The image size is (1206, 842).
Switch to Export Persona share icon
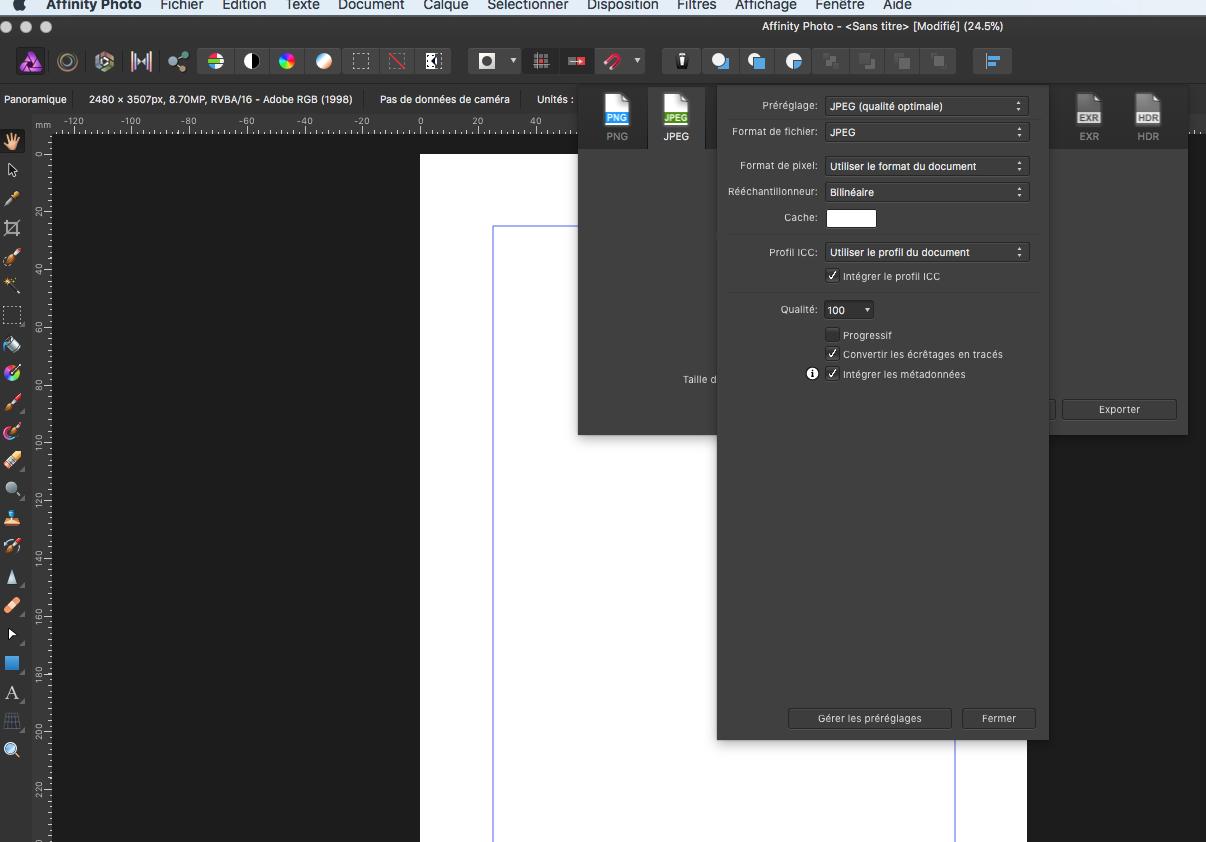point(178,61)
